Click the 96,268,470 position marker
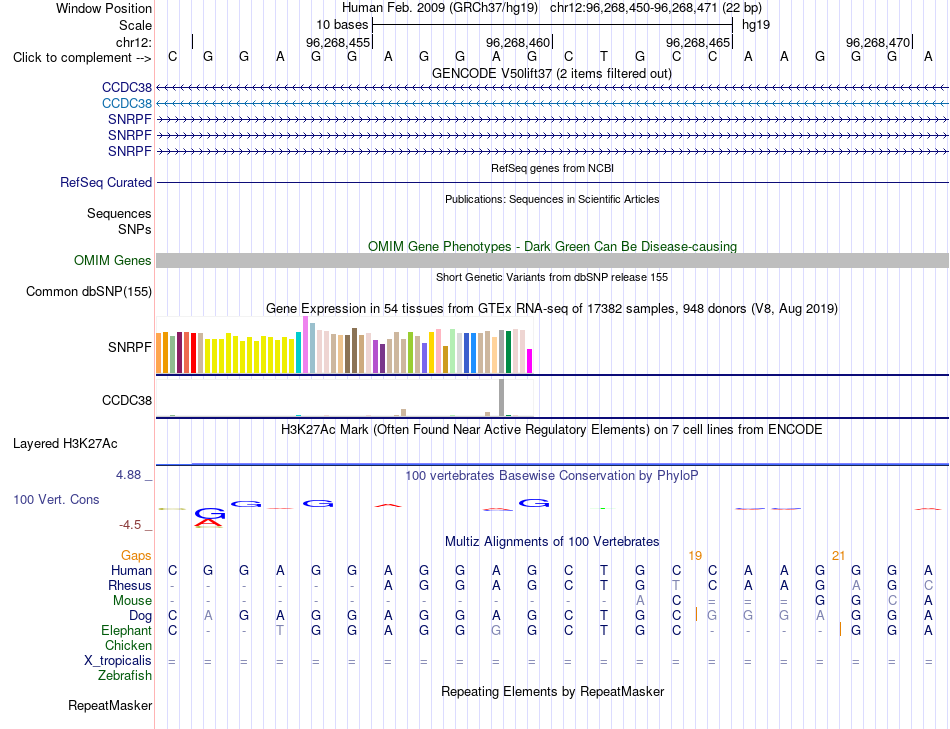 (878, 42)
